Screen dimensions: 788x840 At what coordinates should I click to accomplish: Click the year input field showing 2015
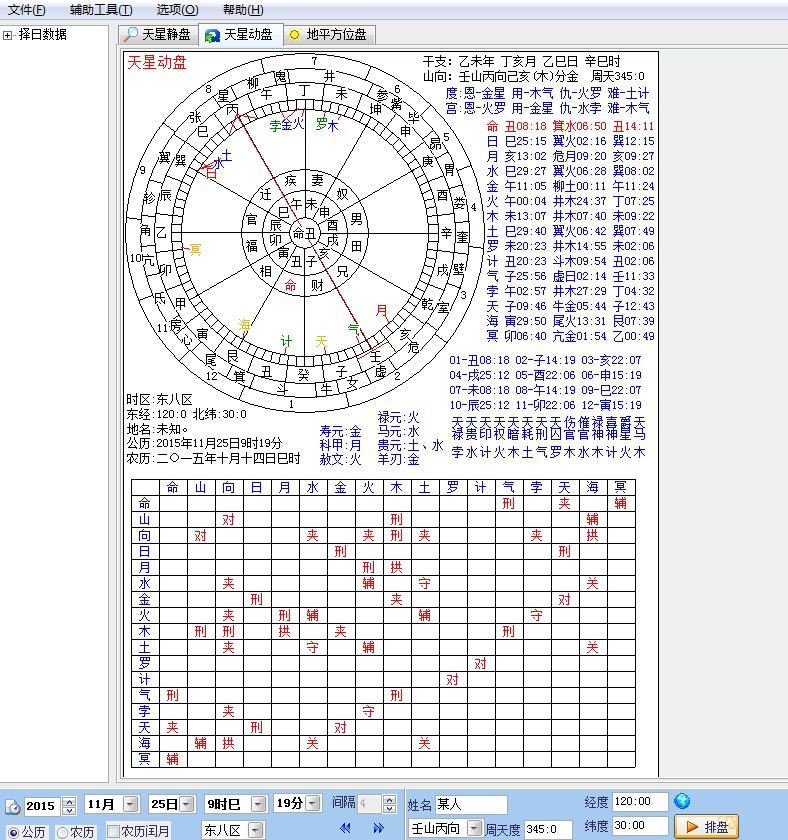[x=43, y=805]
